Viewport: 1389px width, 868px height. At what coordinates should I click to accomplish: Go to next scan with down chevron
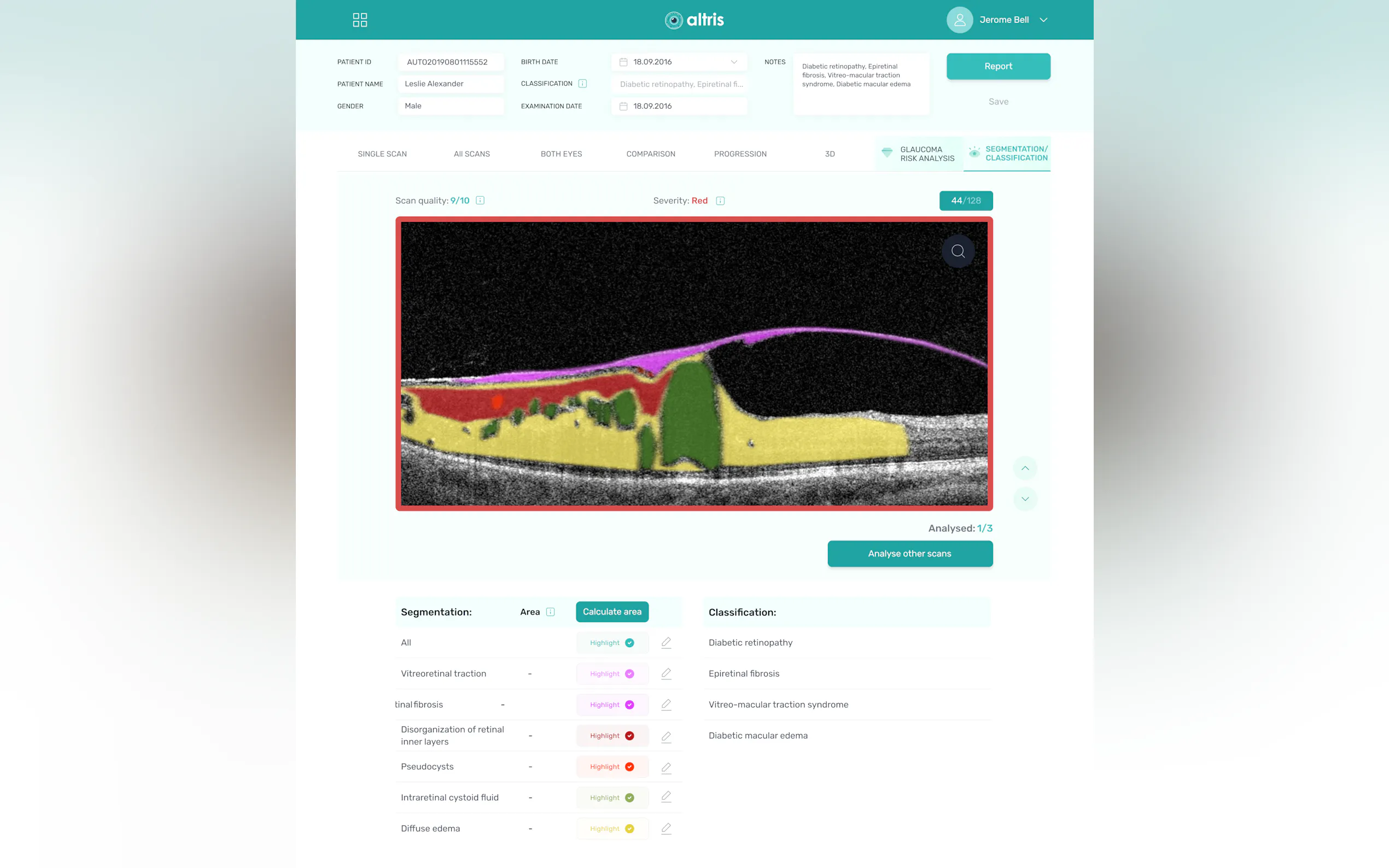1024,499
